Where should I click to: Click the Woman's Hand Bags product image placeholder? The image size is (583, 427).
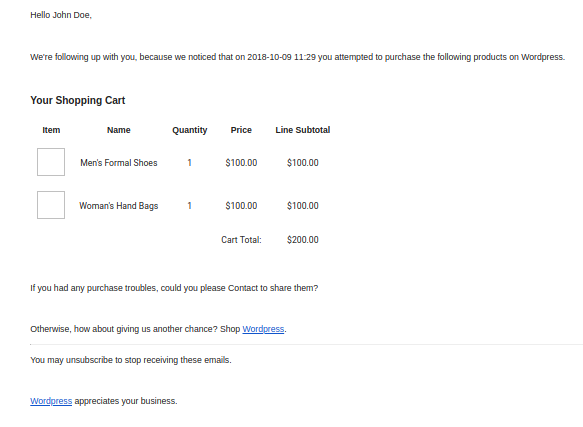click(51, 205)
